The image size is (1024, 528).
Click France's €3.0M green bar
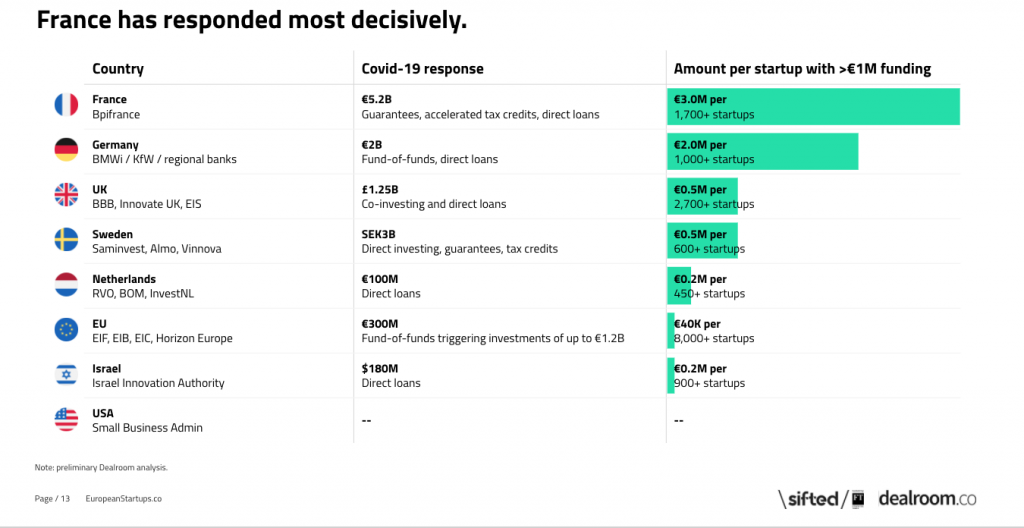point(814,107)
